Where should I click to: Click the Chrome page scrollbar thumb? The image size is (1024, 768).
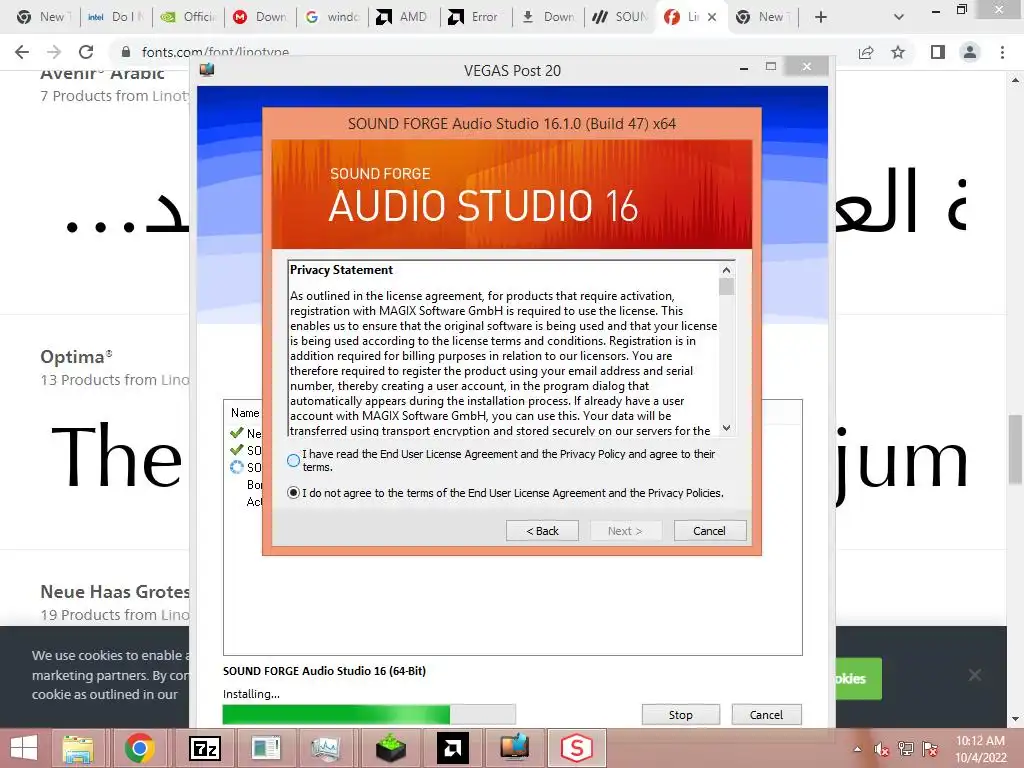1015,449
